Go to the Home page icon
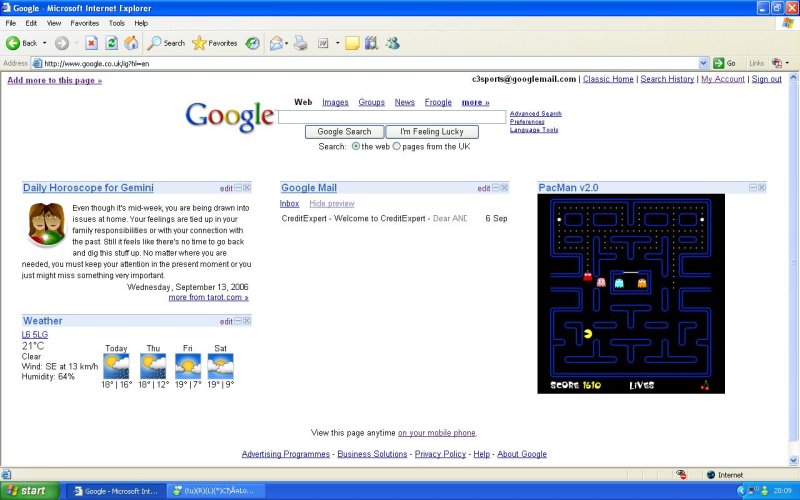The image size is (800, 500). coord(131,43)
